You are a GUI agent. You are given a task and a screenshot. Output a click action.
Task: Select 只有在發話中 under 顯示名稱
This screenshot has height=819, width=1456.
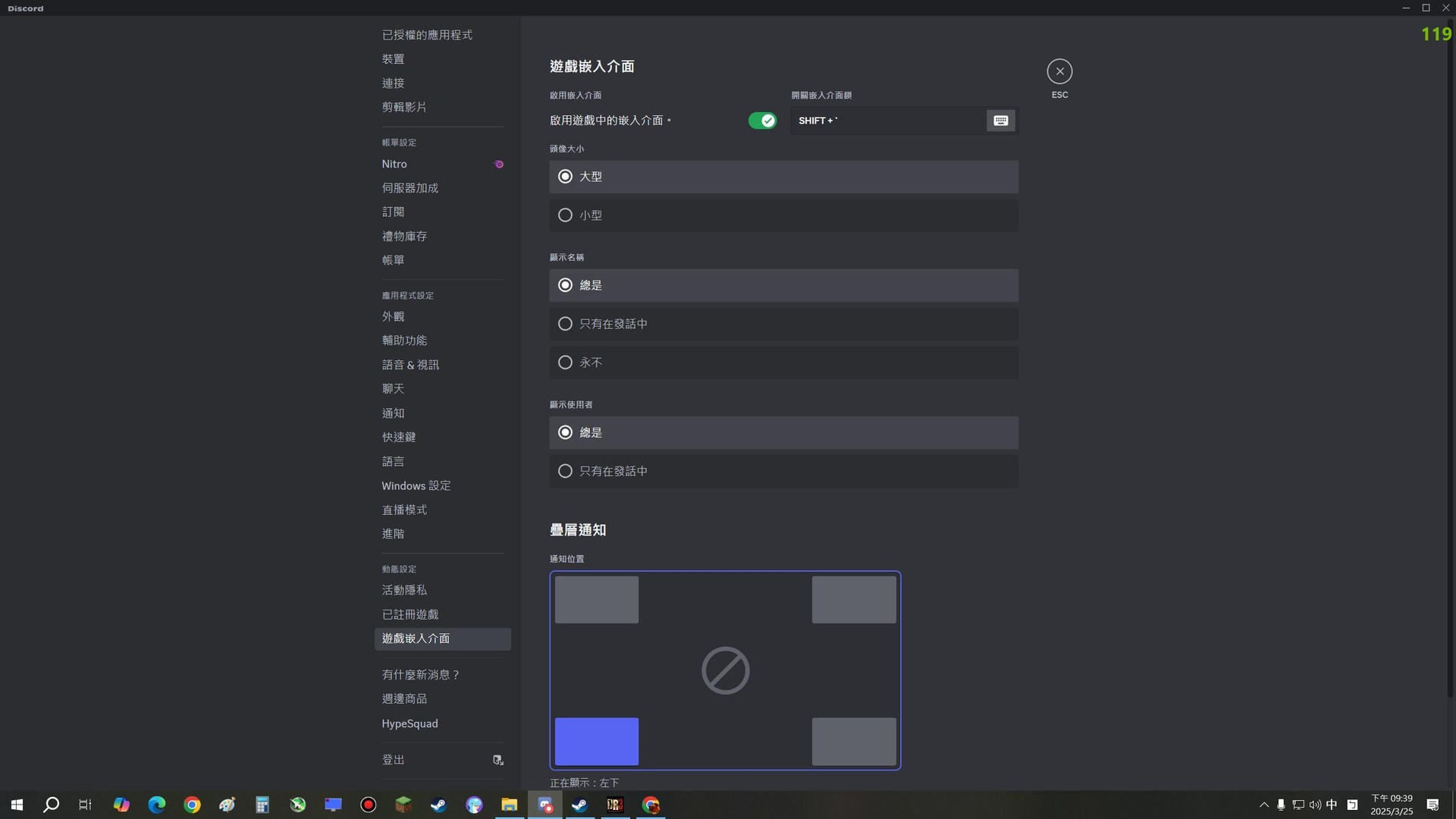[x=783, y=324]
